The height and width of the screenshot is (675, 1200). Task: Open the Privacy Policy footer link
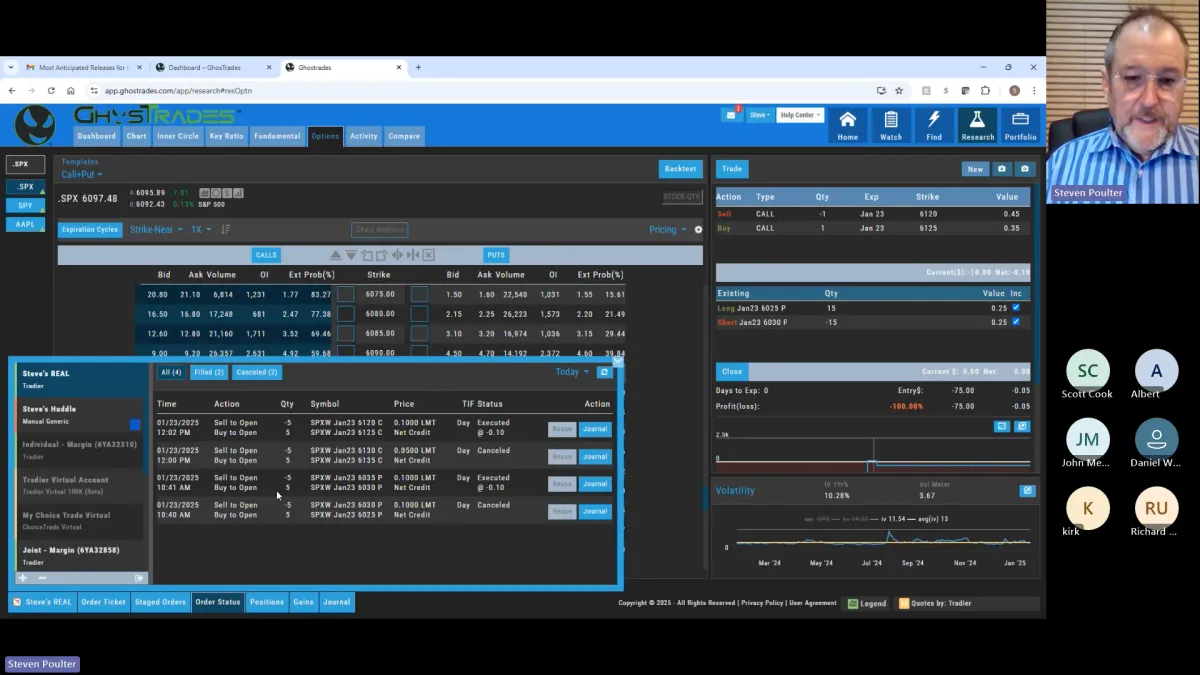pyautogui.click(x=762, y=603)
